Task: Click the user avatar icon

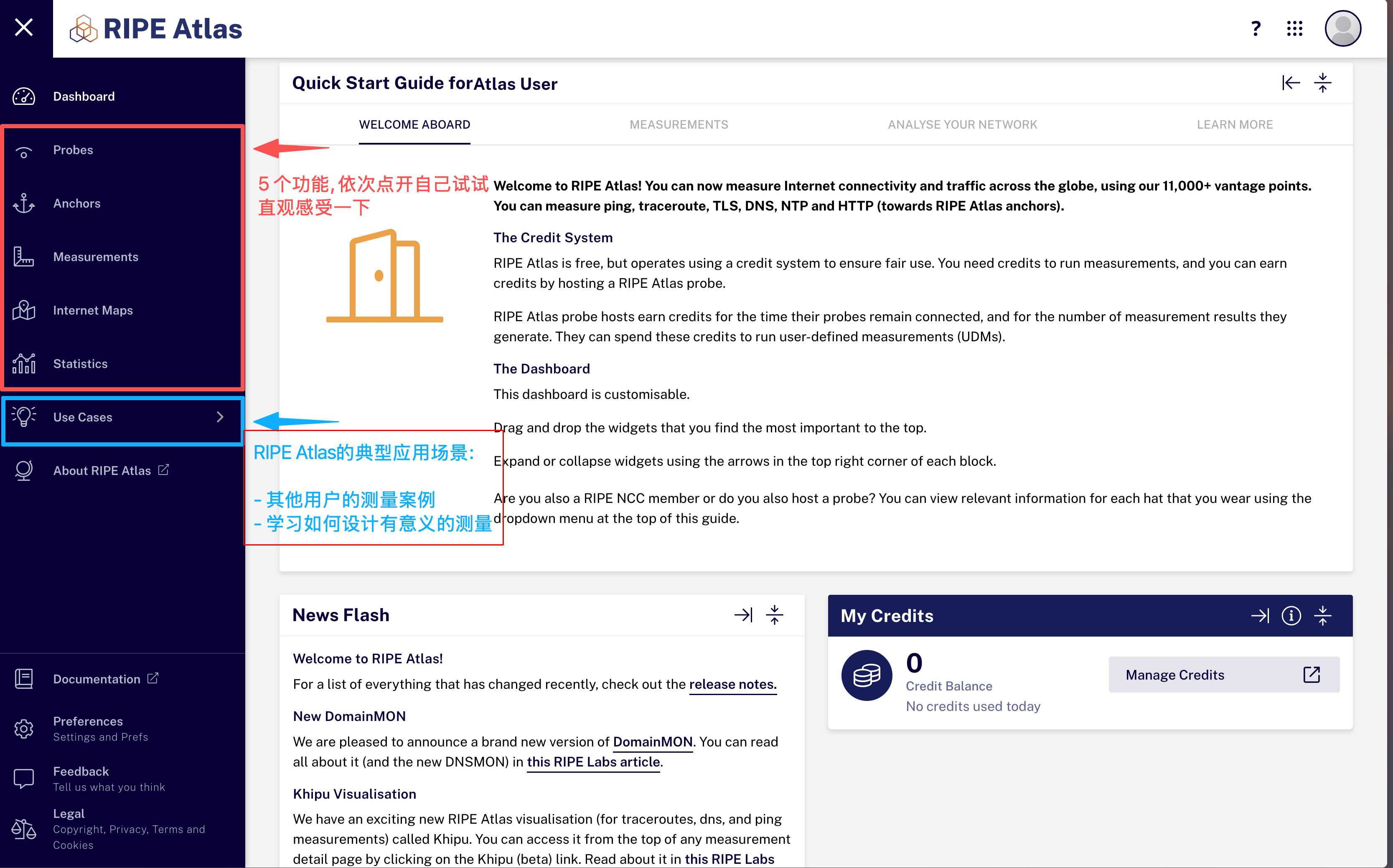Action: (1342, 28)
